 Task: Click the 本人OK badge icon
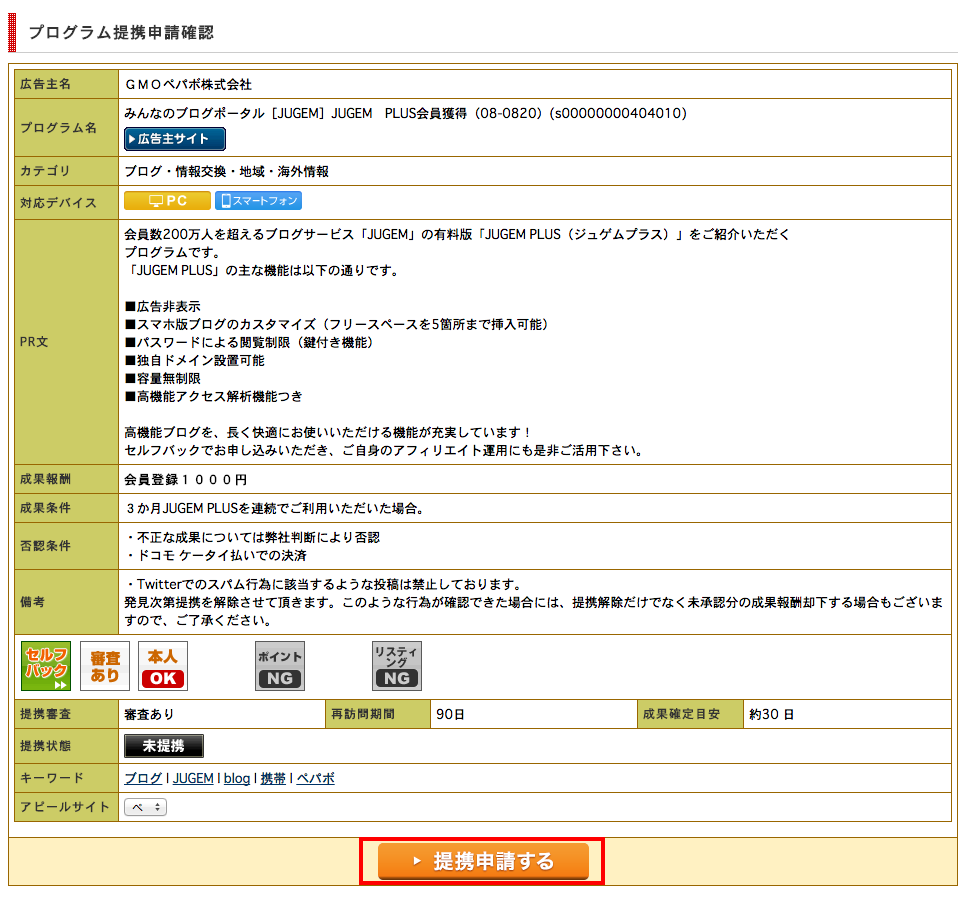click(x=163, y=666)
